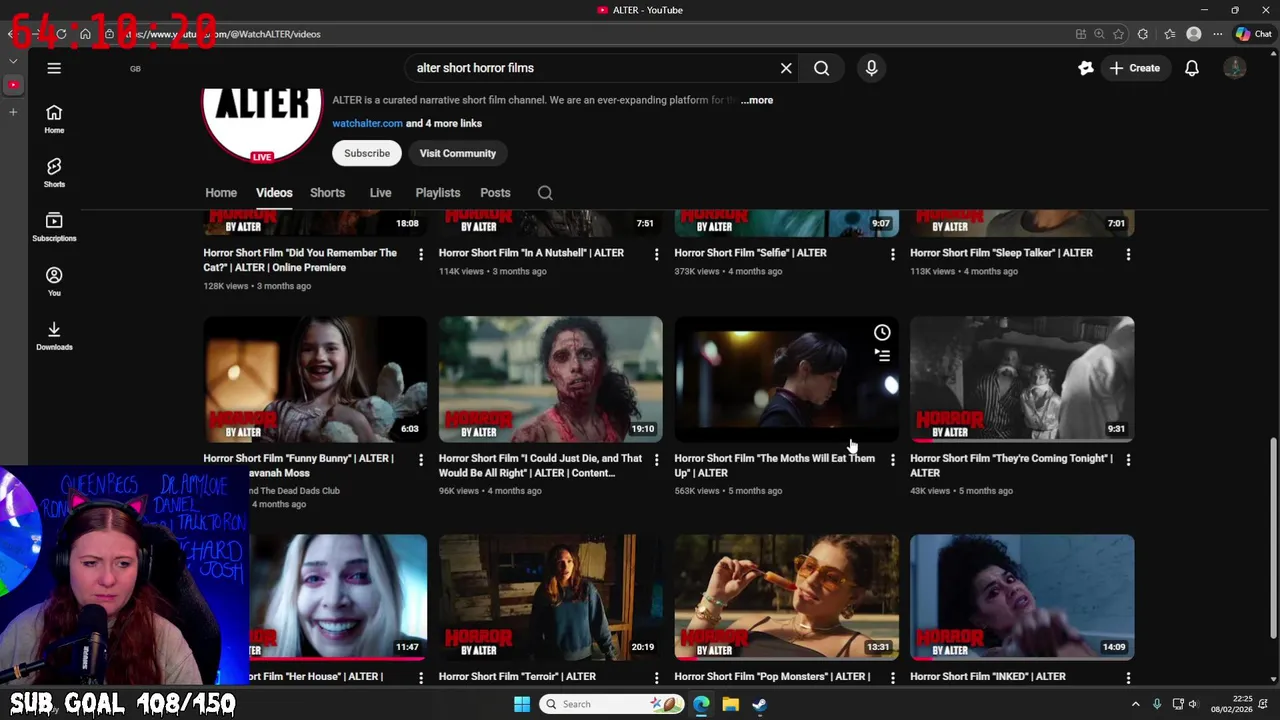Open the You section in sidebar
This screenshot has height=720, width=1280.
click(x=54, y=282)
